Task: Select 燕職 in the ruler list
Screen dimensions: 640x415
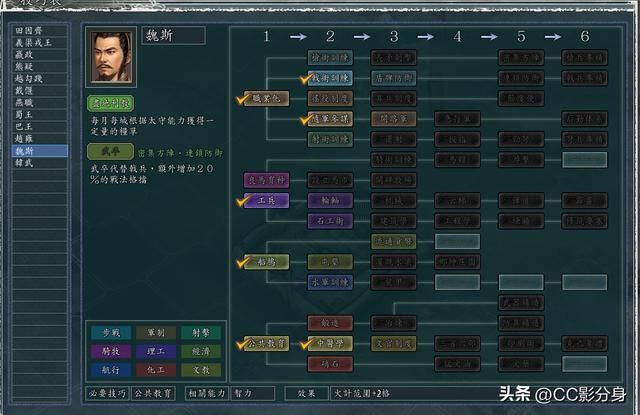Action: click(x=40, y=102)
